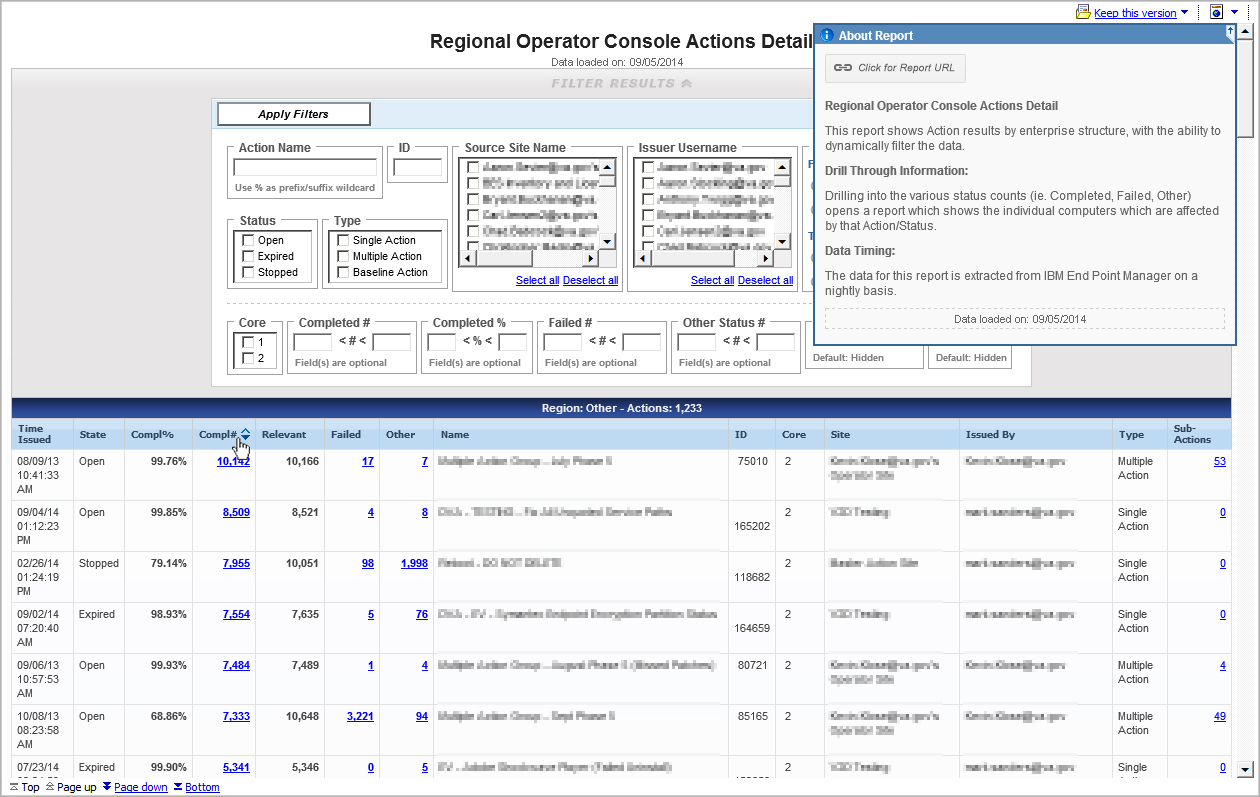Click the Region: Other - Actions: 1,233 banner
This screenshot has height=797, width=1260.
(621, 407)
